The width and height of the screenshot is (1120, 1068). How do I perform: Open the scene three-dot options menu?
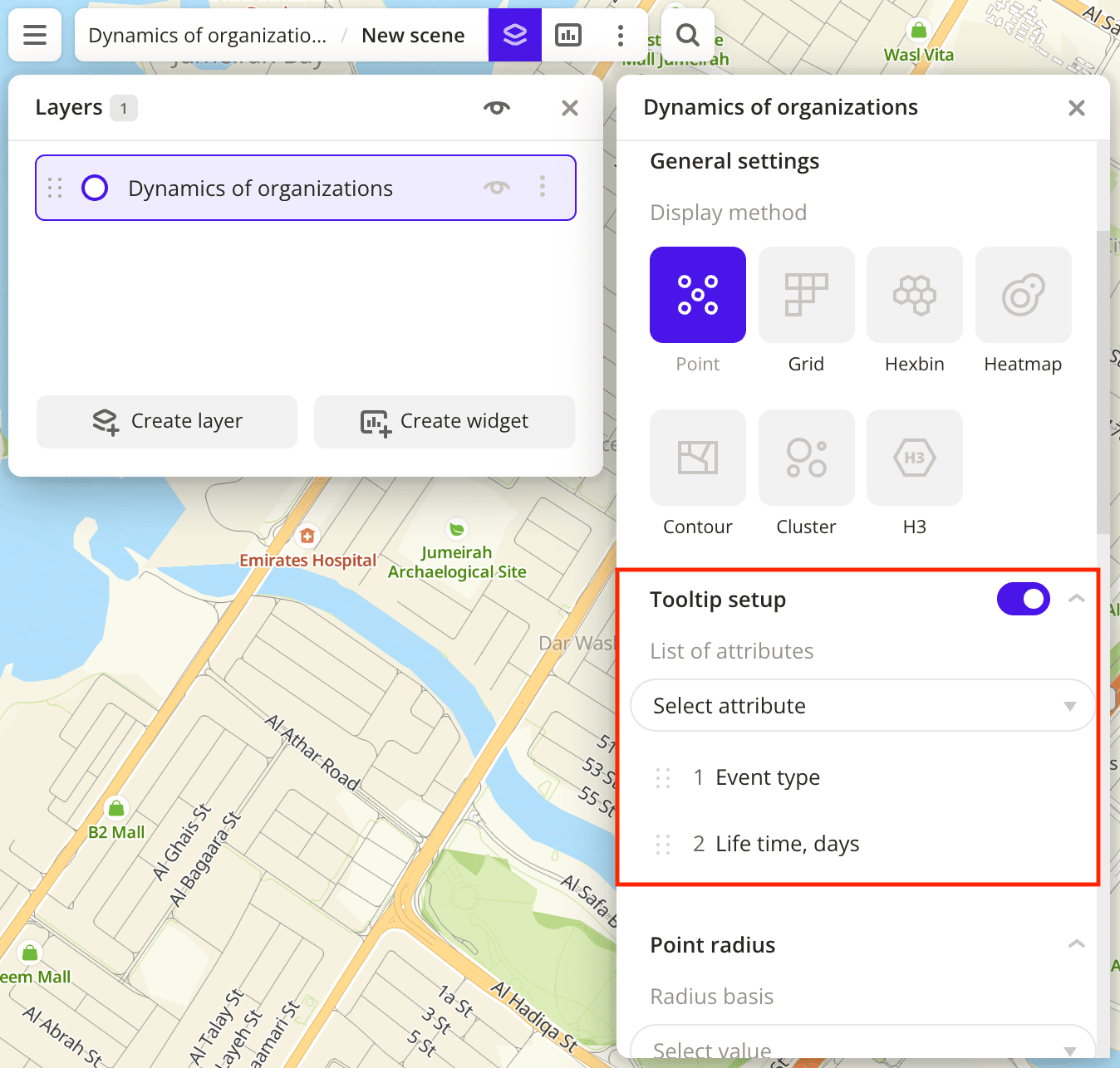pyautogui.click(x=621, y=35)
